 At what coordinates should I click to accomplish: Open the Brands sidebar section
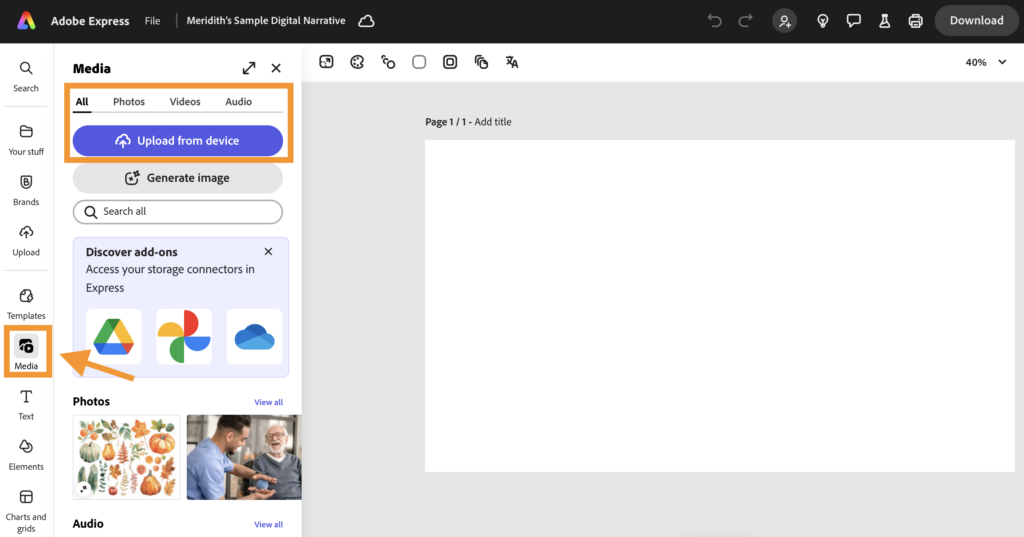click(x=26, y=188)
